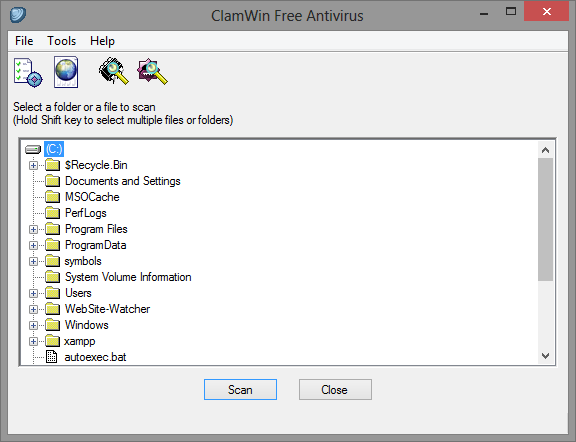Click the Close button
This screenshot has height=442, width=576.
click(x=335, y=389)
